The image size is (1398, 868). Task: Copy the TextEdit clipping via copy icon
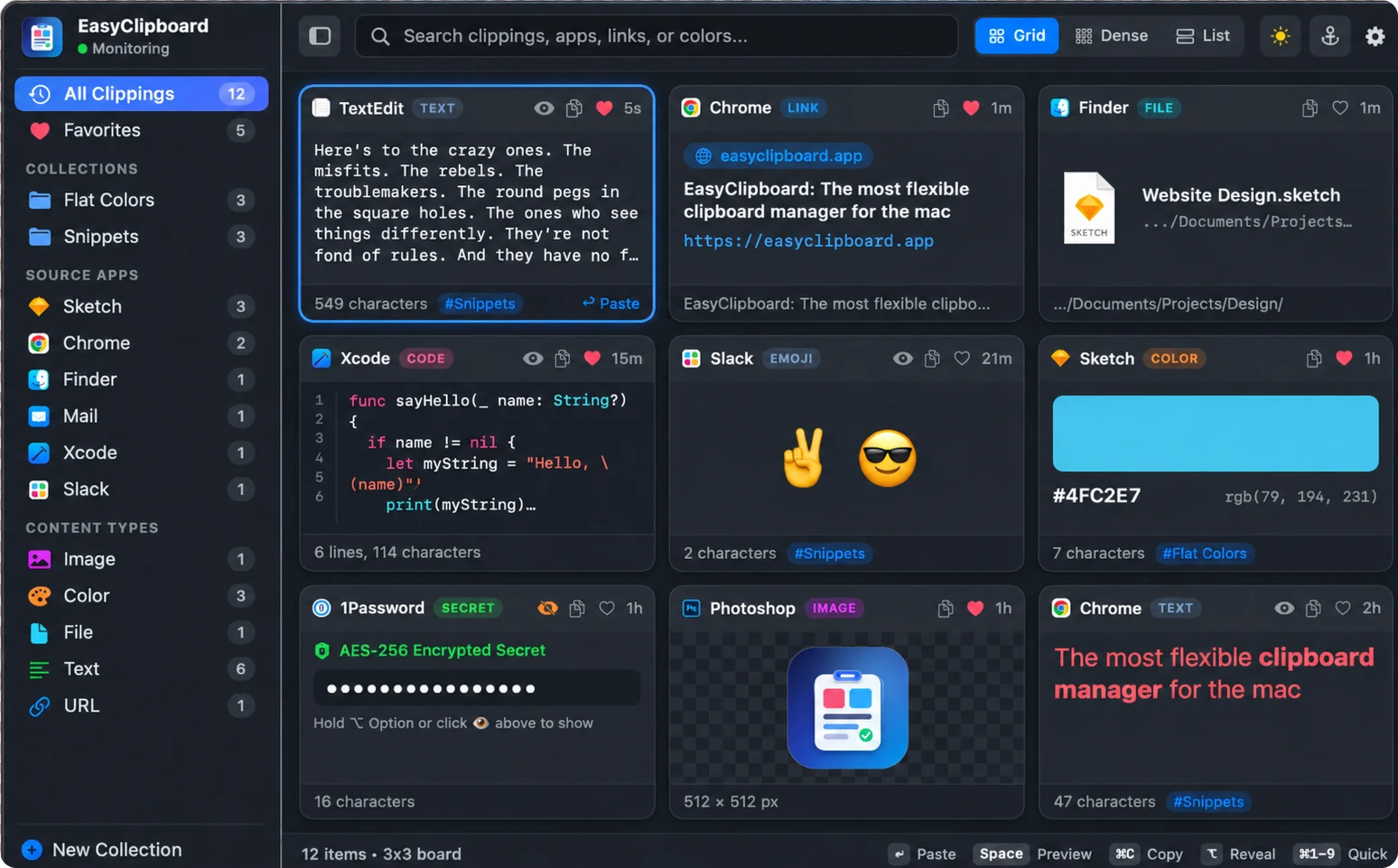point(573,108)
